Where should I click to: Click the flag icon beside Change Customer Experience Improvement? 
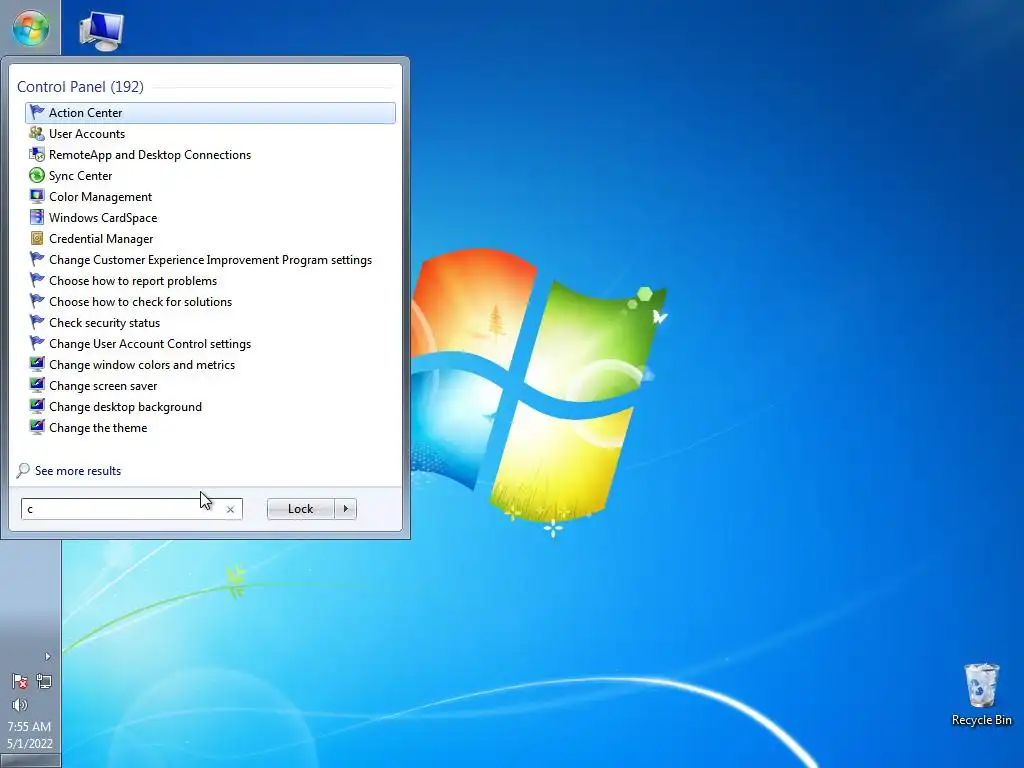click(37, 259)
